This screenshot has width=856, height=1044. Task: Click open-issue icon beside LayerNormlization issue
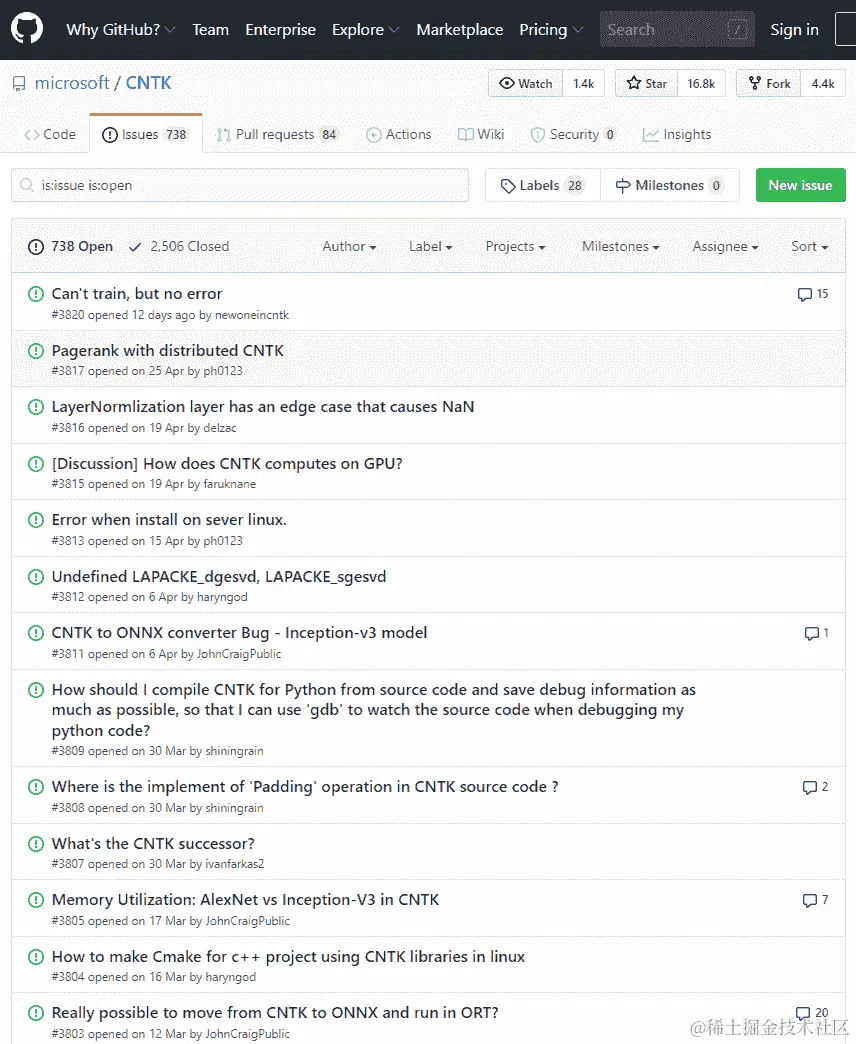(36, 406)
